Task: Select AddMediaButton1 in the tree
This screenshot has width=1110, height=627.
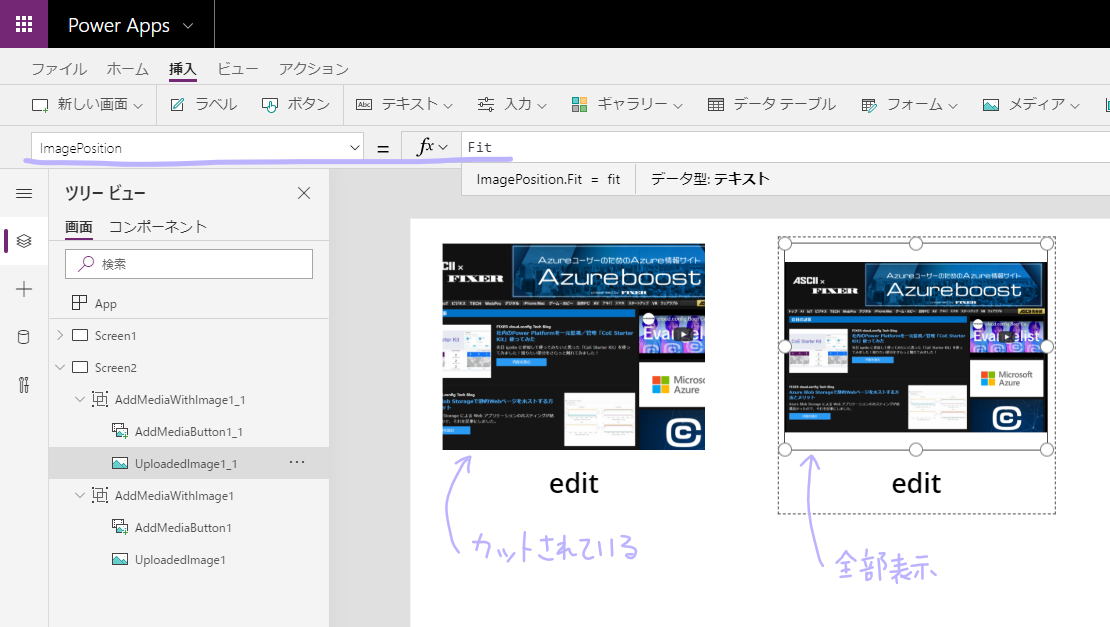Action: (x=183, y=527)
